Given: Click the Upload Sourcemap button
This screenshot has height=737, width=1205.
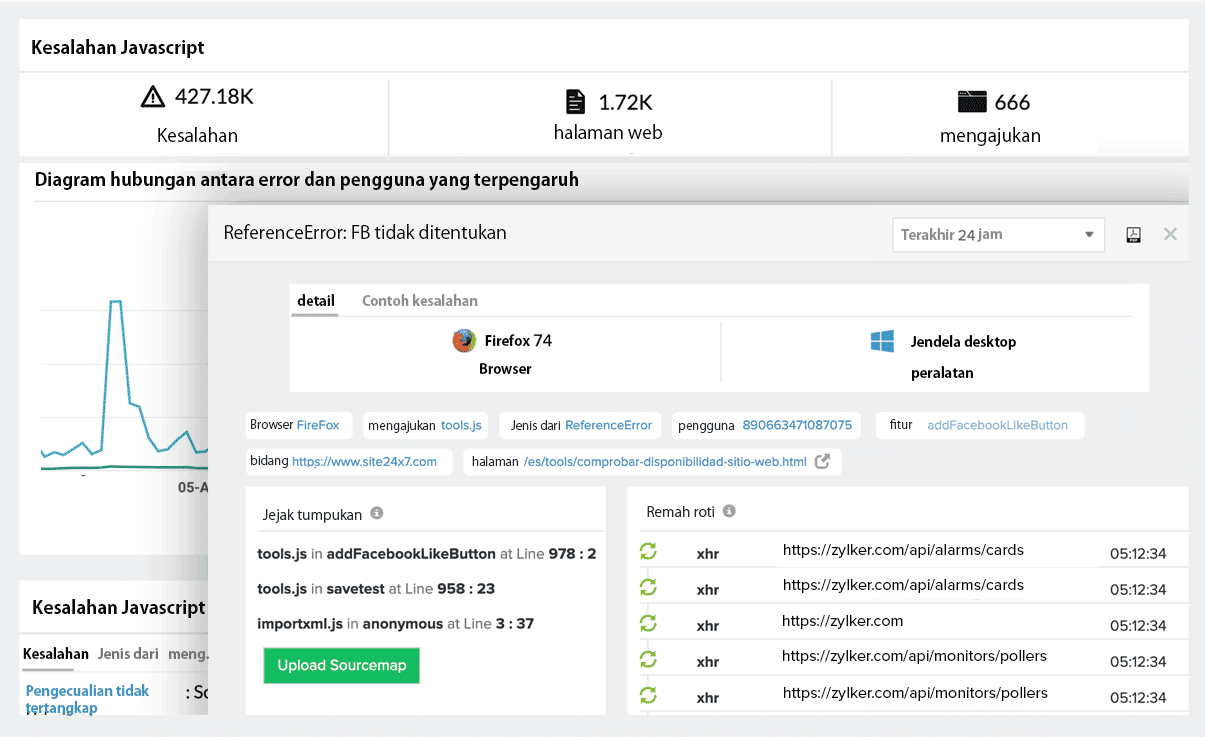Looking at the screenshot, I should [341, 665].
